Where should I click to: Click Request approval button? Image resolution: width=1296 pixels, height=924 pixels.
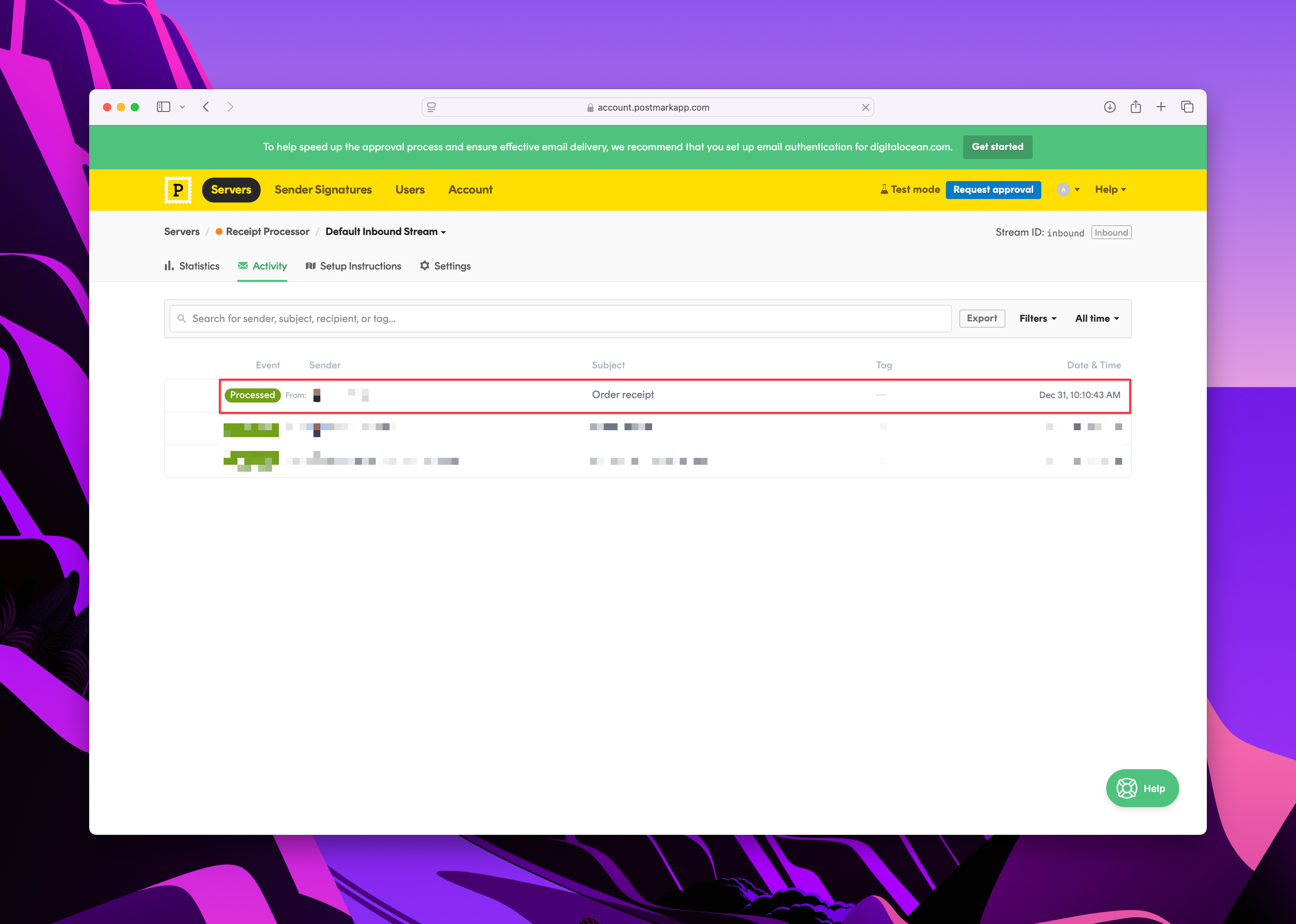[993, 189]
